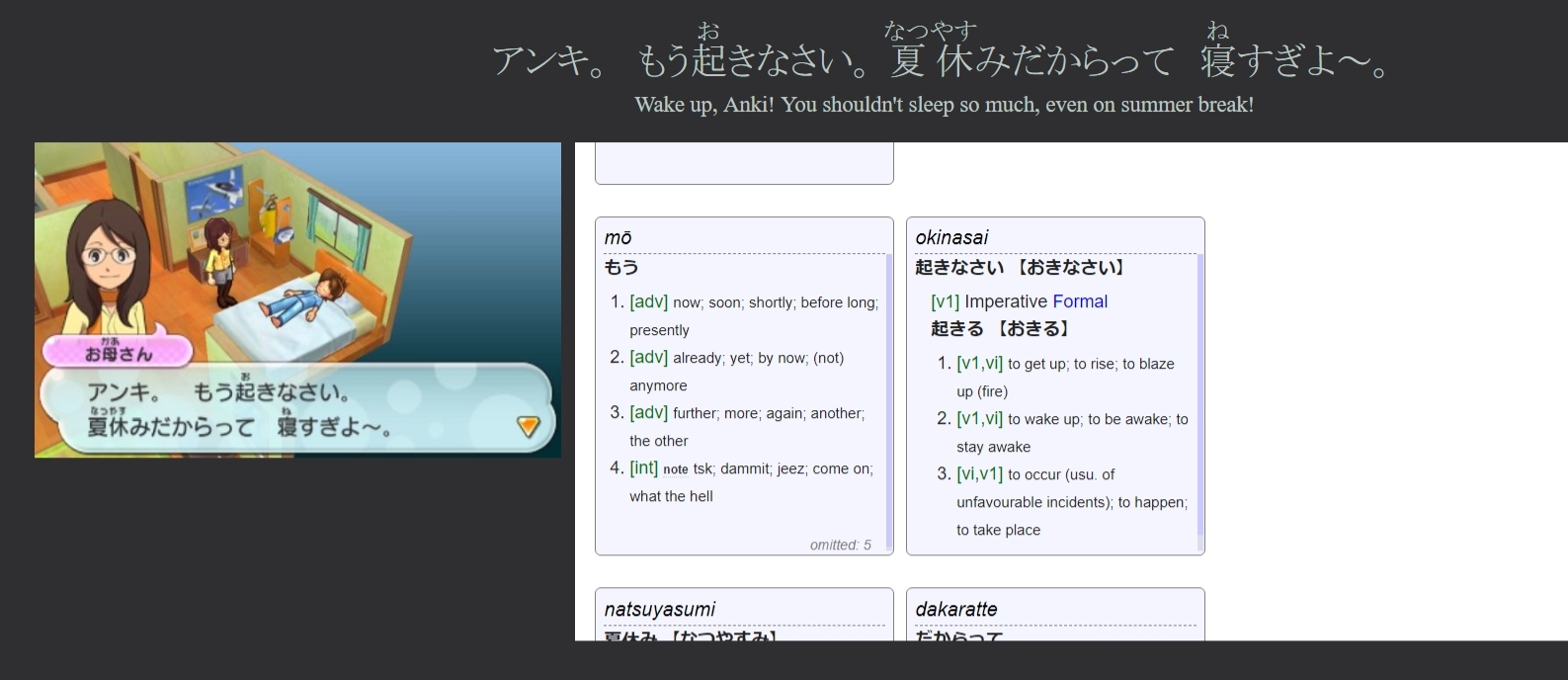Image resolution: width=1568 pixels, height=680 pixels.
Task: Click the natsuyasumi card heading
Action: 660,609
